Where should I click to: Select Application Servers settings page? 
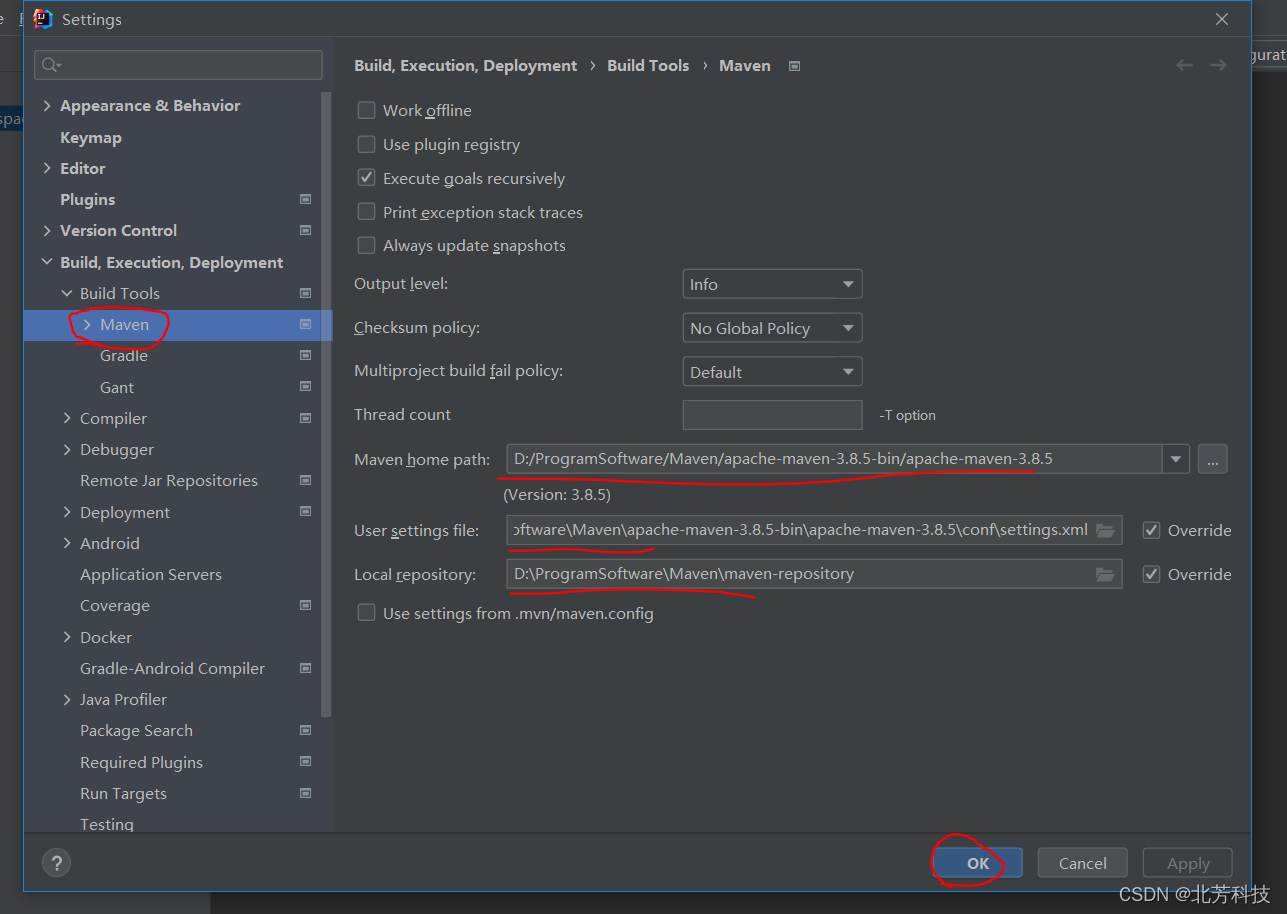[151, 574]
